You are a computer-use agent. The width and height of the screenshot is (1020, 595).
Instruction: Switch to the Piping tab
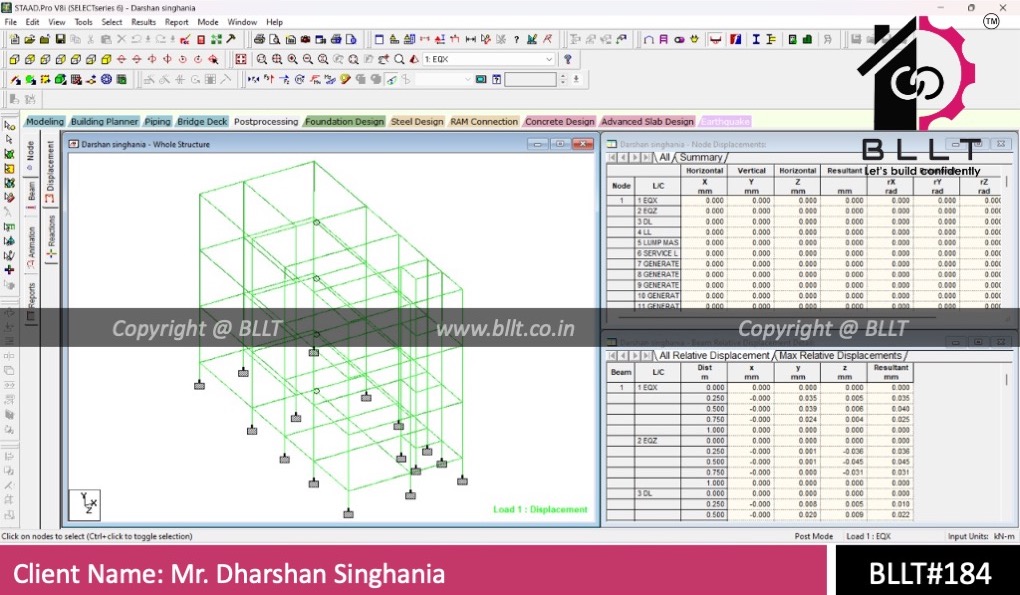(157, 122)
